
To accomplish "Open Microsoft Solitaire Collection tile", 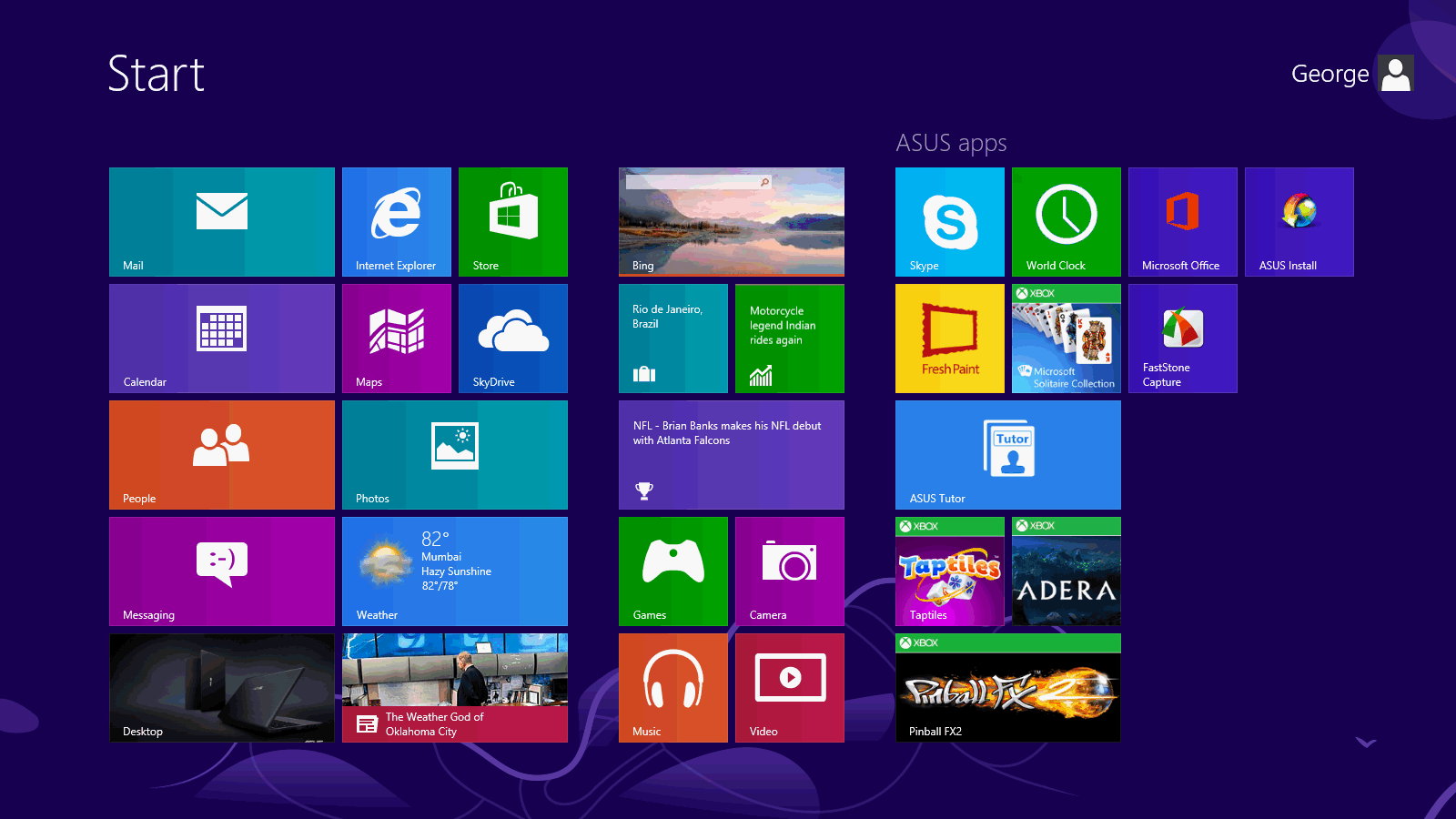I will [1067, 339].
